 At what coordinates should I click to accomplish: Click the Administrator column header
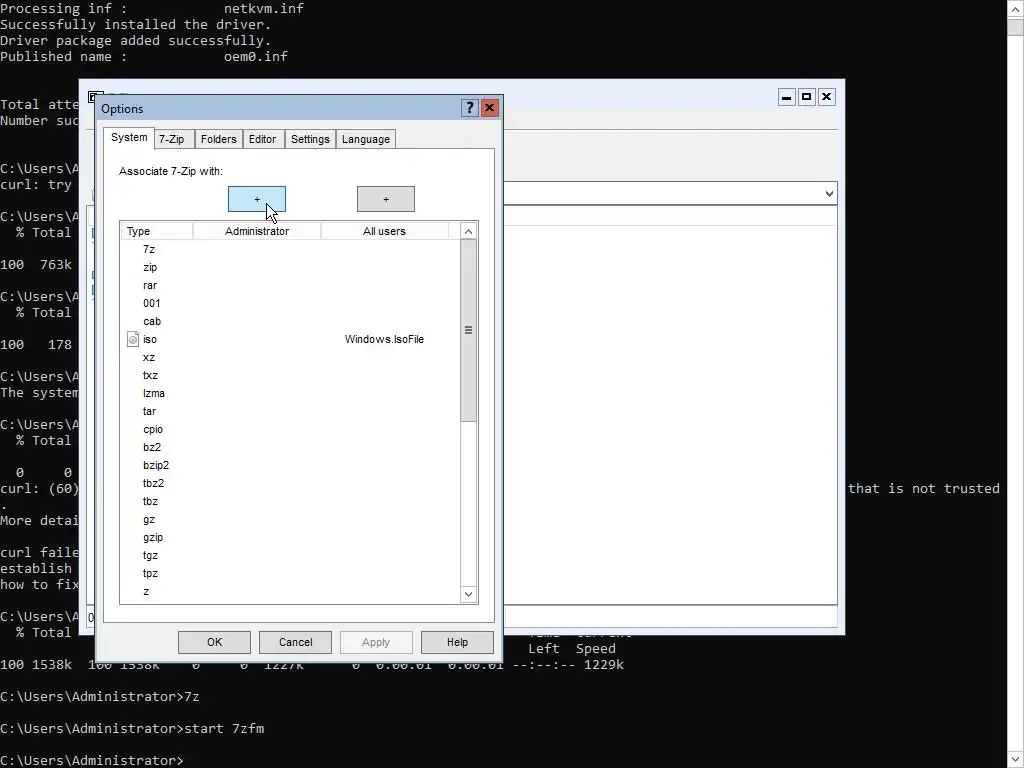[x=257, y=231]
